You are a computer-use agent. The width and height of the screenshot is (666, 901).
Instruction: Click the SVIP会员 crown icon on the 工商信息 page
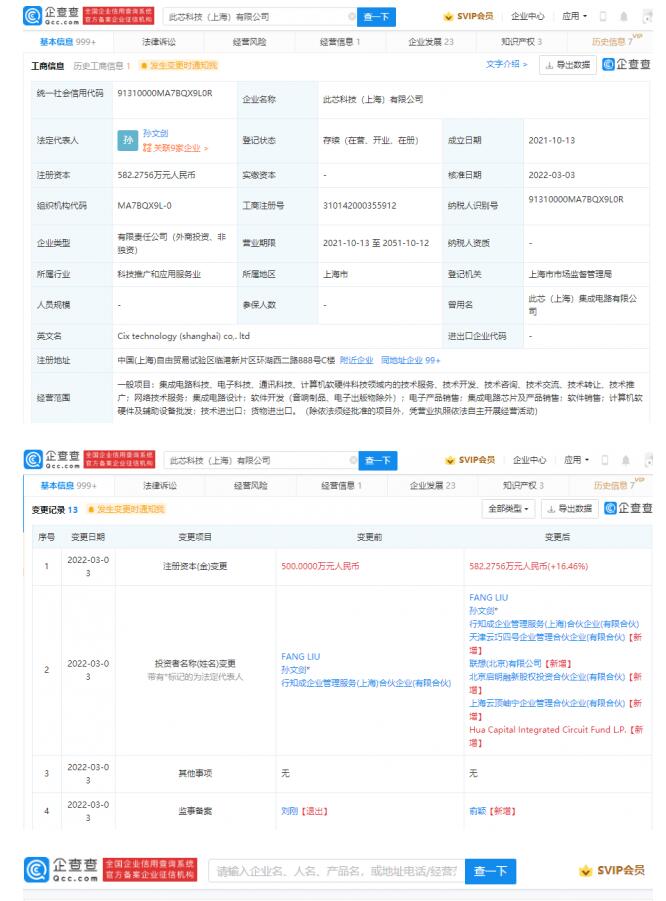[448, 17]
